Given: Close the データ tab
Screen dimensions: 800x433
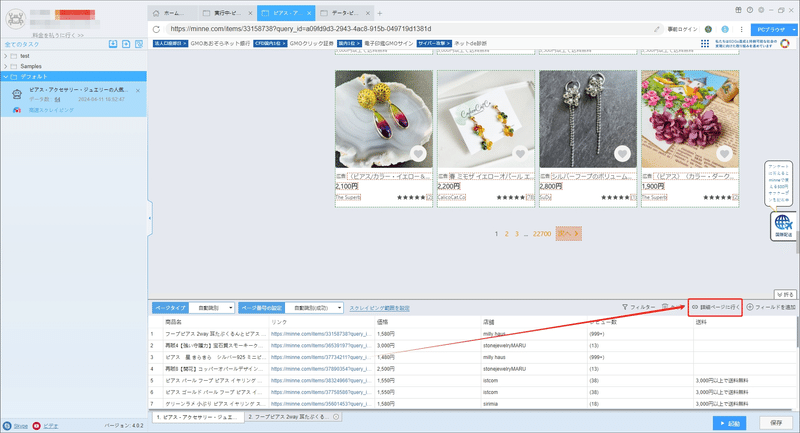Looking at the screenshot, I should 367,13.
